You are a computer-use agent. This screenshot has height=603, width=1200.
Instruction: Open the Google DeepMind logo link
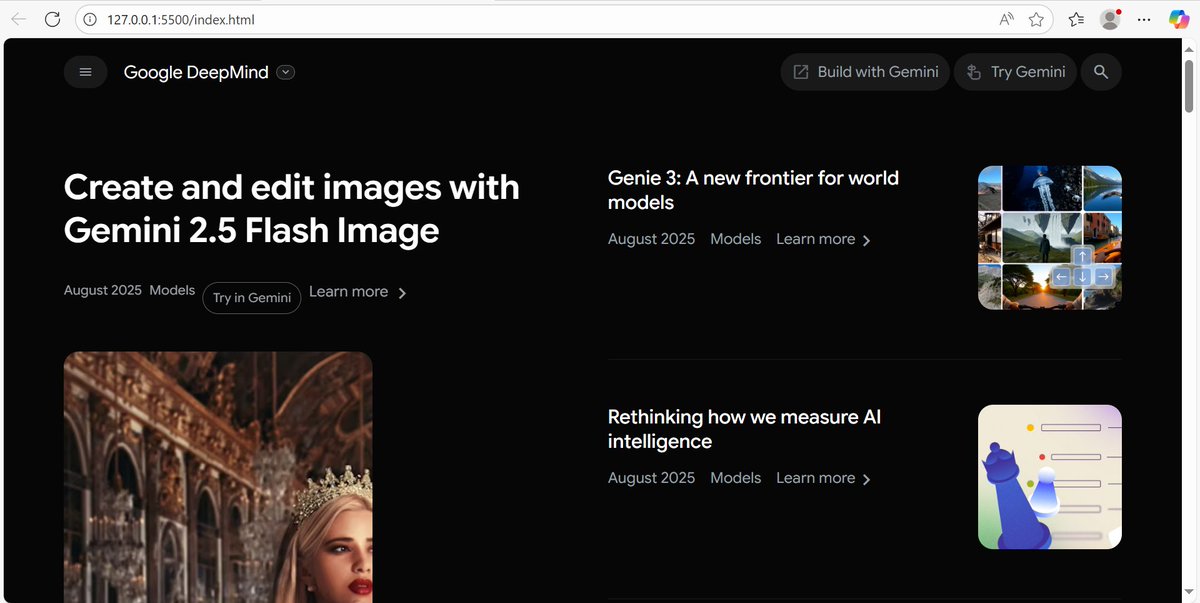pyautogui.click(x=196, y=72)
